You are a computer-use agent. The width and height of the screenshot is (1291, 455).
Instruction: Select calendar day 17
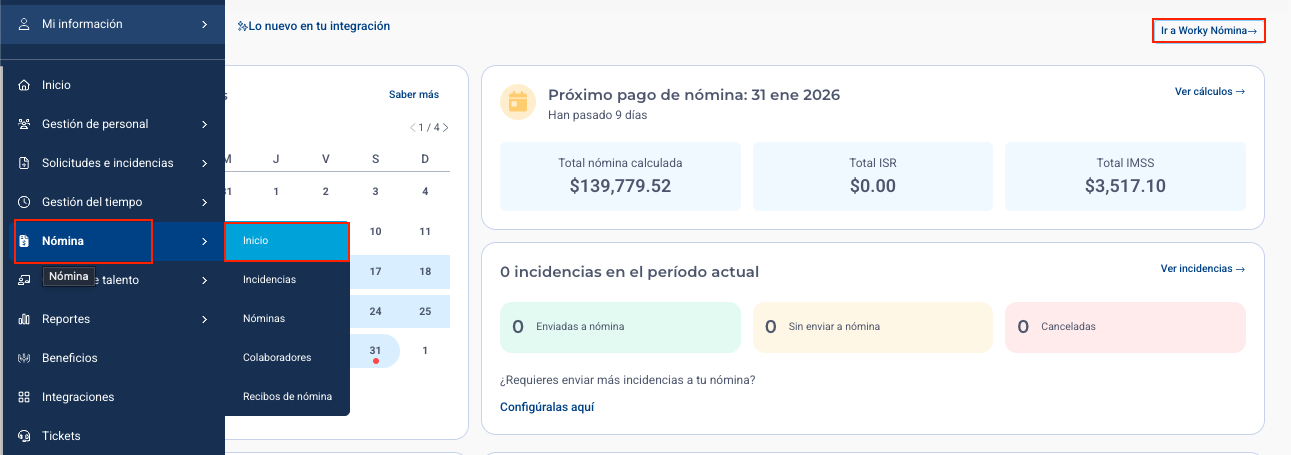(375, 271)
